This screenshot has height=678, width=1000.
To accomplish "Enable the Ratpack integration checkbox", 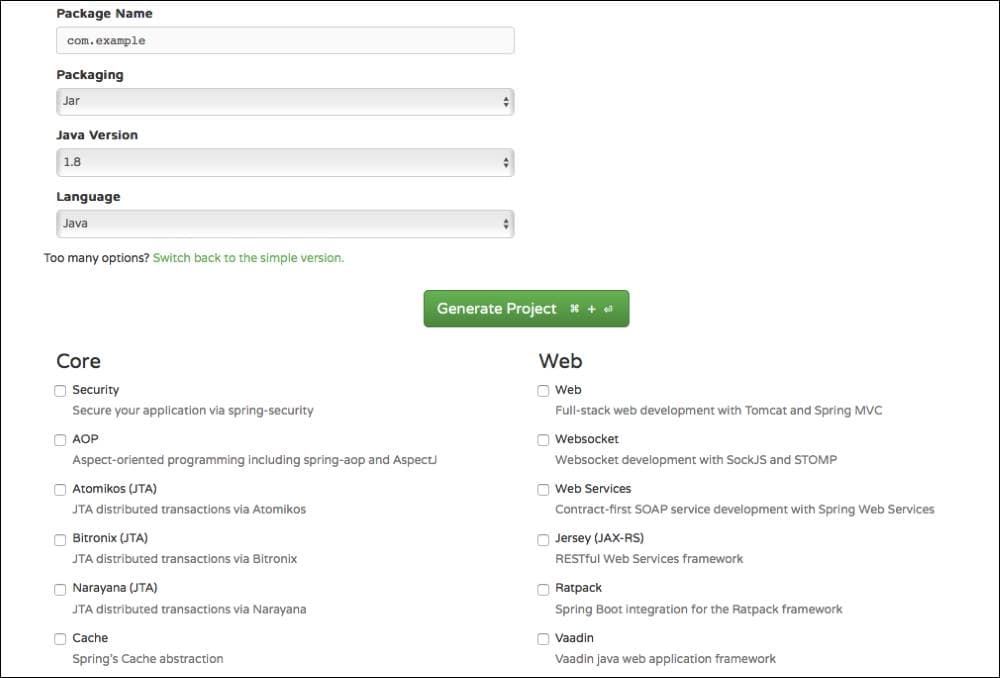I will [x=543, y=589].
